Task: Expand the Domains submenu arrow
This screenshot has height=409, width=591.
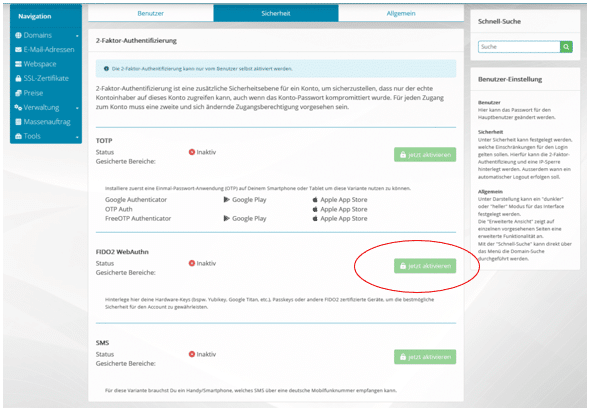Action: point(77,36)
